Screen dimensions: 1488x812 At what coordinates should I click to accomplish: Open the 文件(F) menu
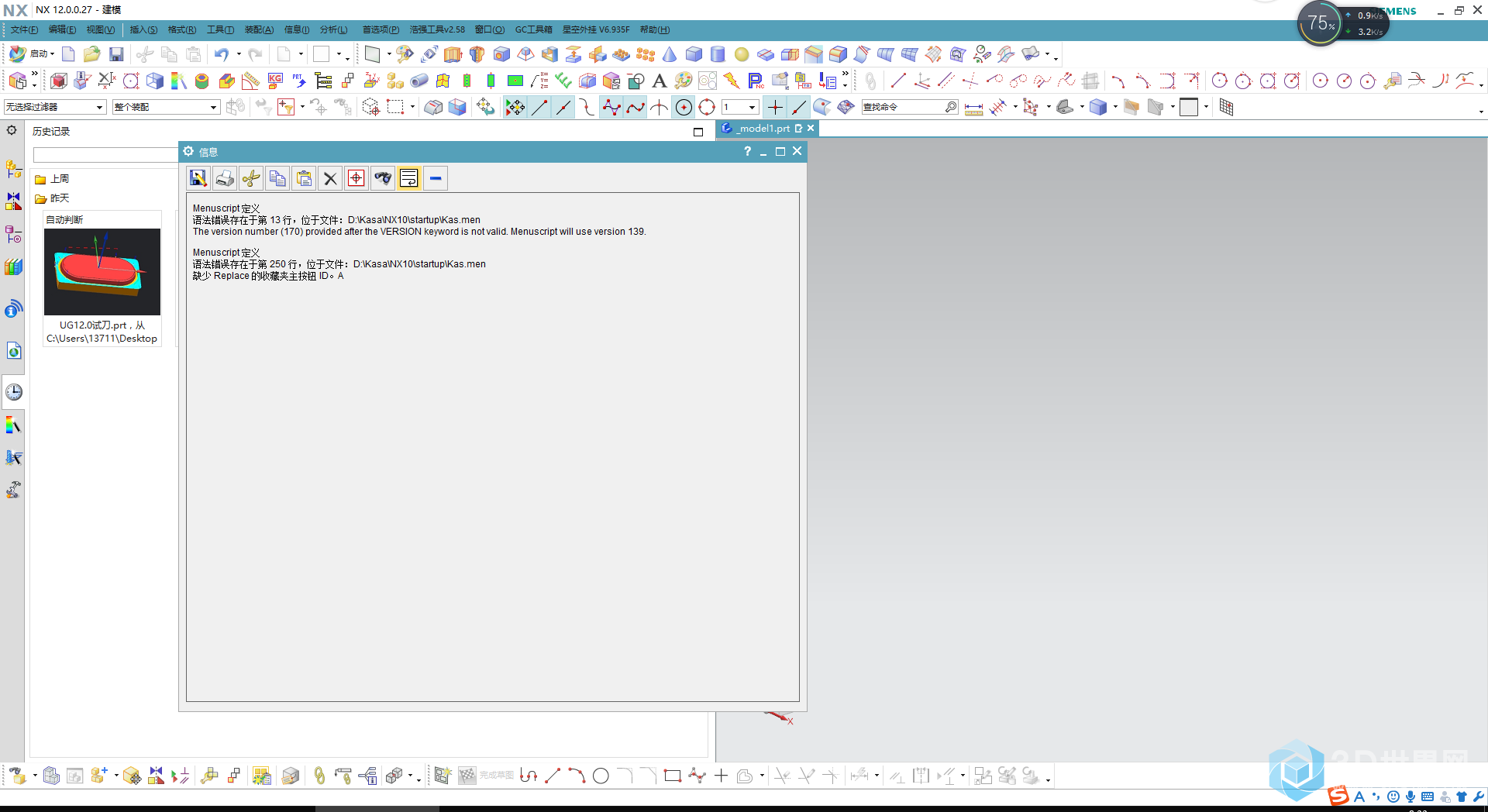(24, 29)
